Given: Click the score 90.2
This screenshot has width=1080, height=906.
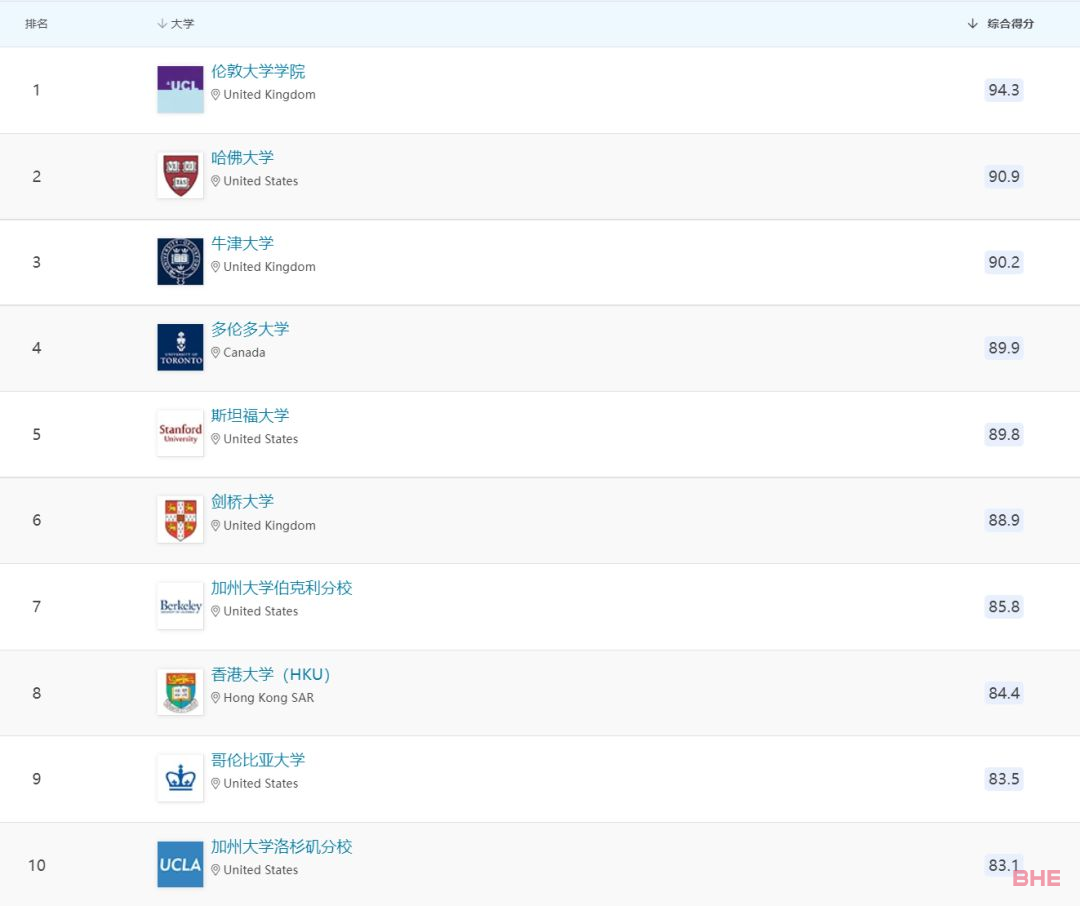Looking at the screenshot, I should tap(1004, 262).
